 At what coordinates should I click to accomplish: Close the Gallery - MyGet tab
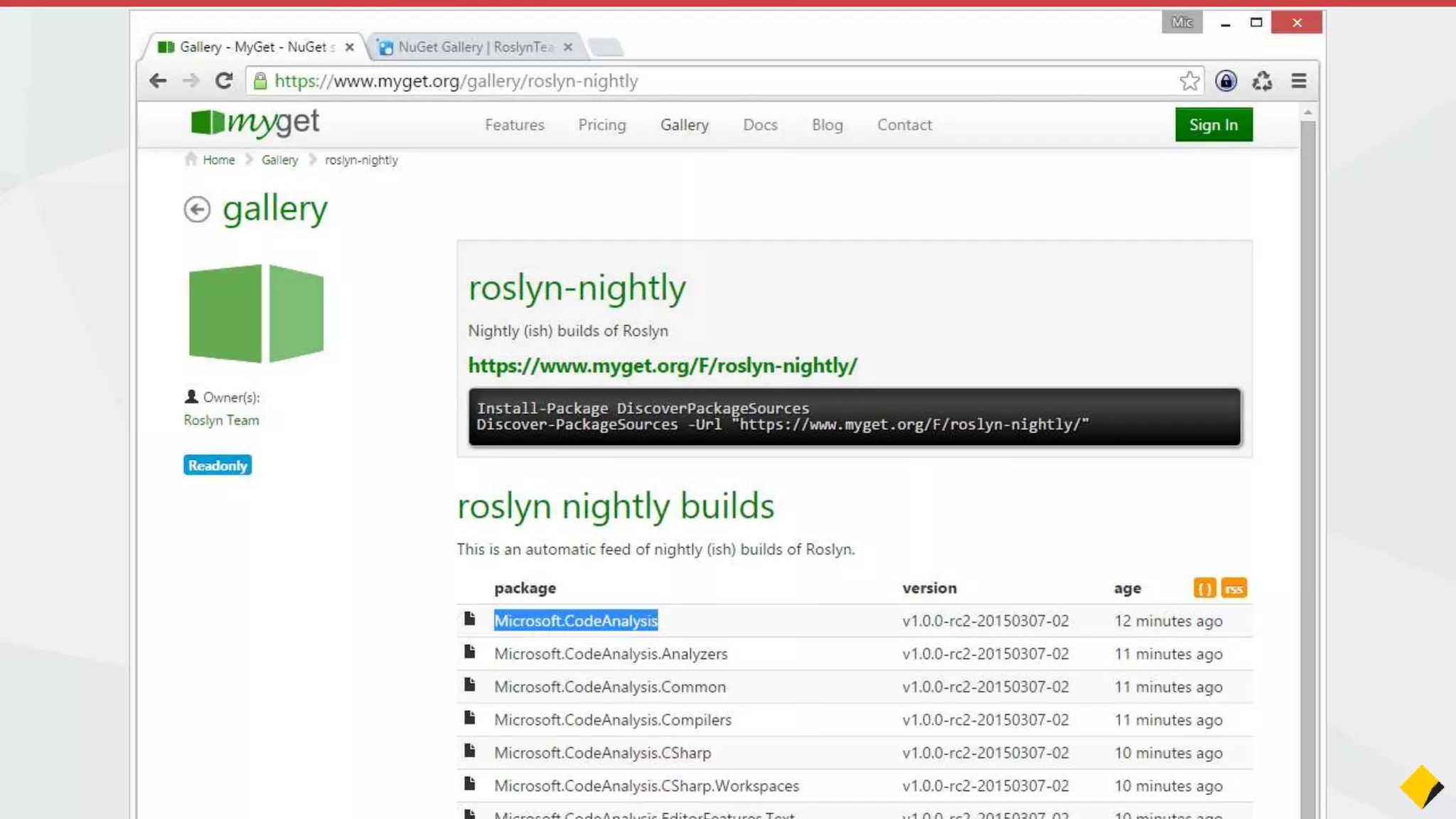349,47
